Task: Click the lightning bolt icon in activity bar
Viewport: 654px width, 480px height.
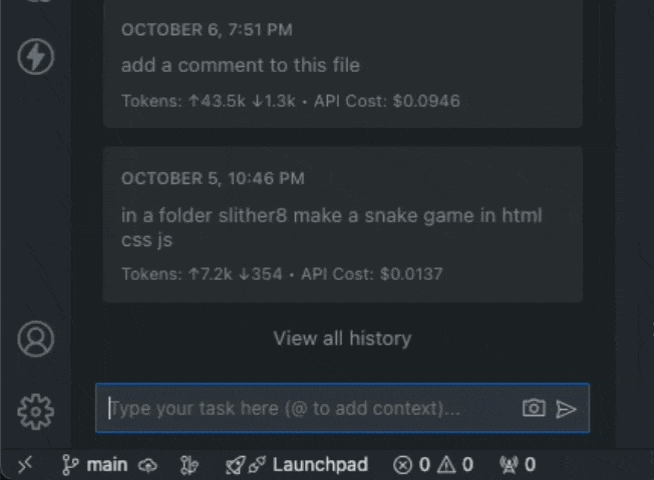Action: point(36,56)
